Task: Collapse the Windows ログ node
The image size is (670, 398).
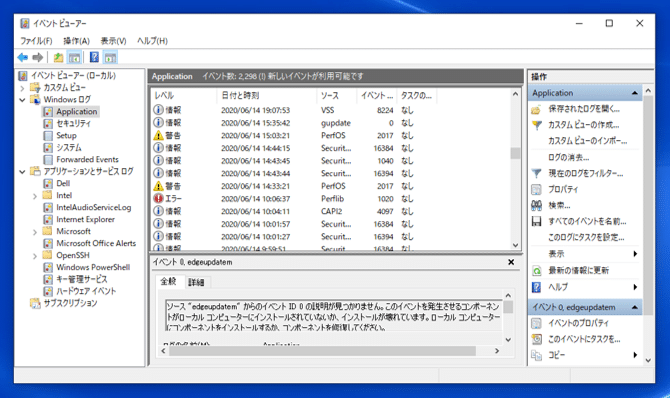Action: click(x=23, y=100)
